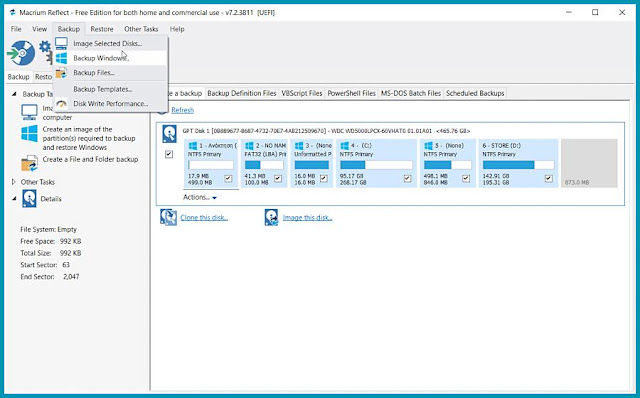Select the grey 873.0 MB unallocated block
The image size is (640, 398).
tap(589, 163)
